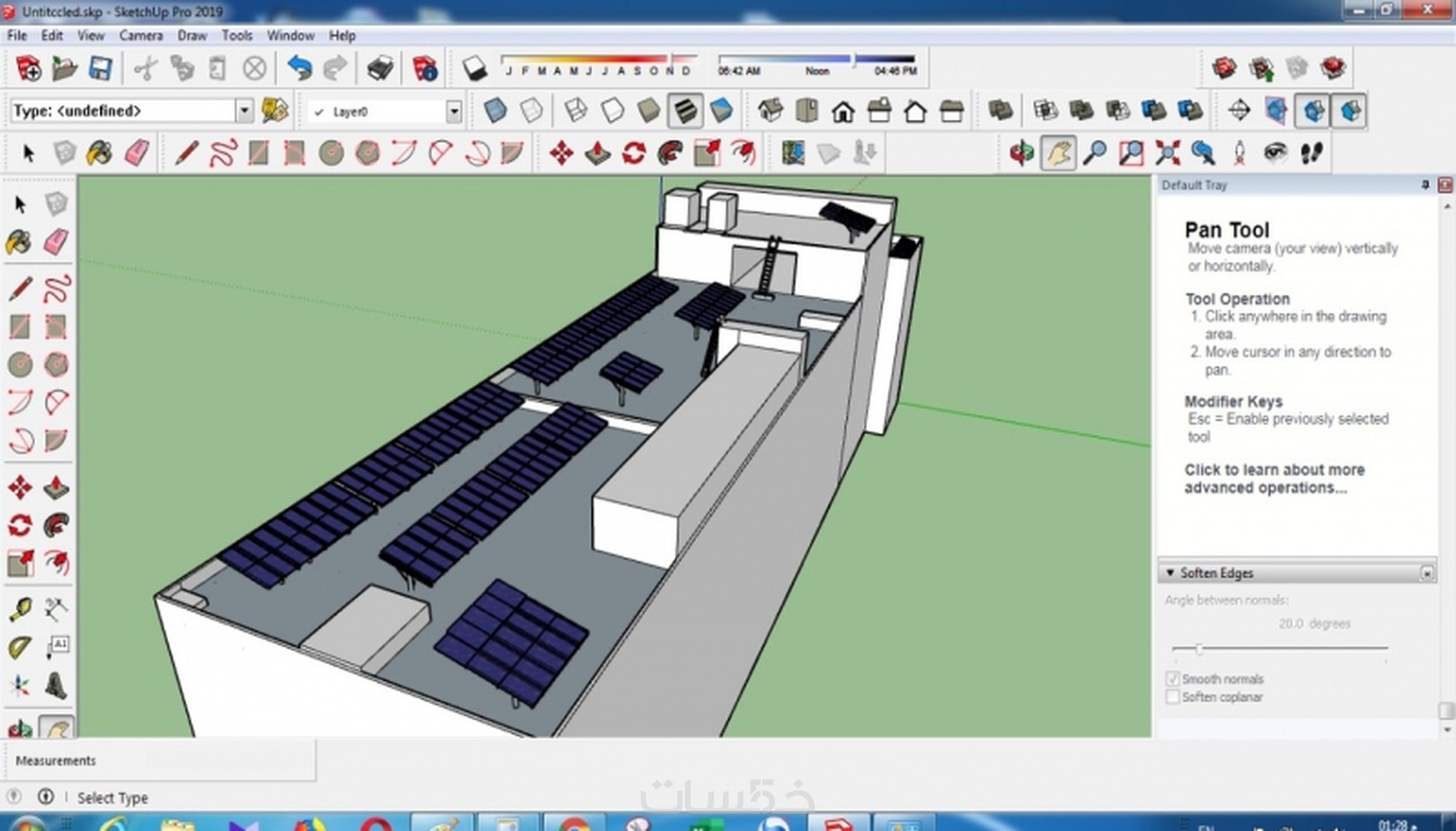The width and height of the screenshot is (1456, 831).
Task: Click the Print icon
Action: pos(379,69)
